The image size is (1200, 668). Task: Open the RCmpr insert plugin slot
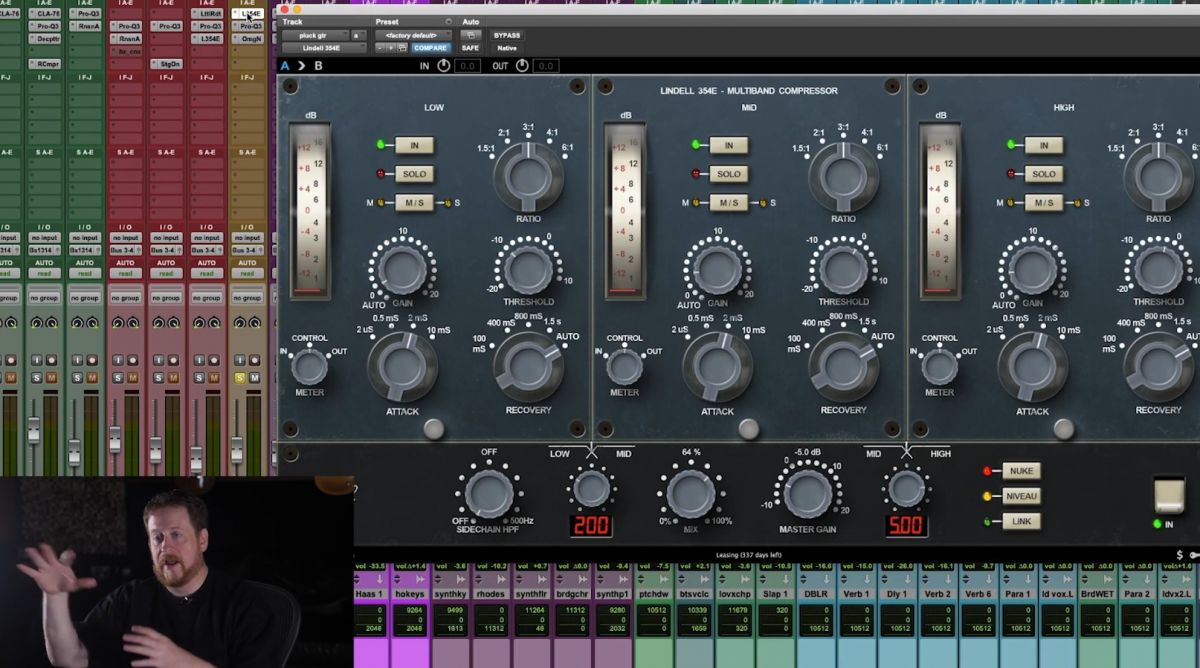(46, 62)
